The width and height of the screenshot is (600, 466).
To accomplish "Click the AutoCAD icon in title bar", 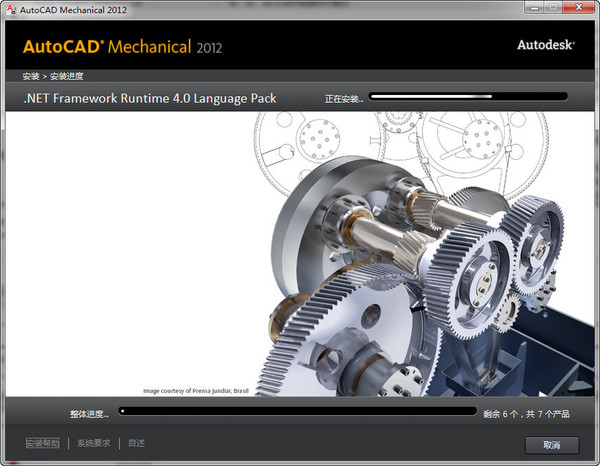I will 11,9.
